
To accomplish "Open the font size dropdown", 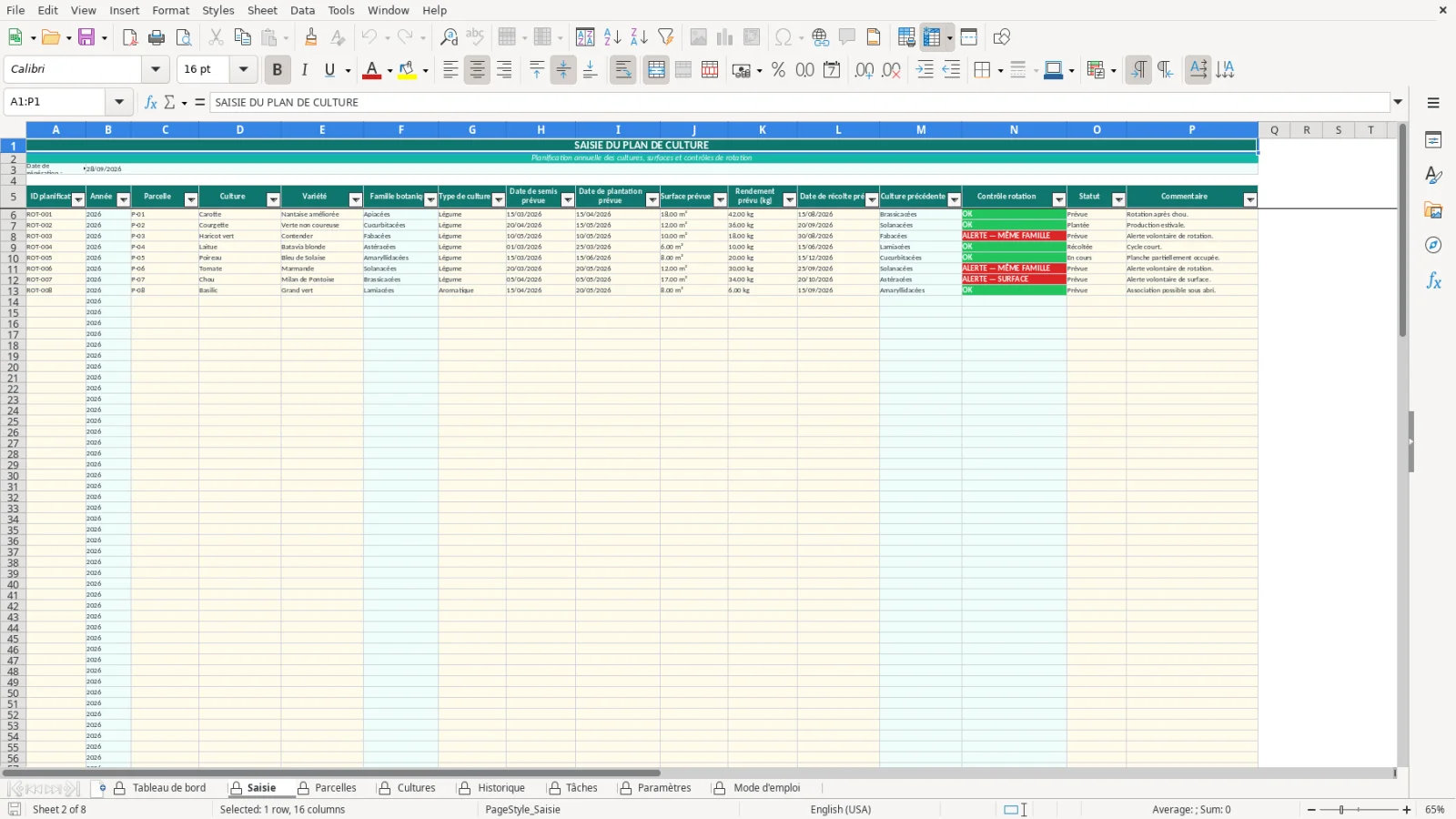I will [243, 69].
